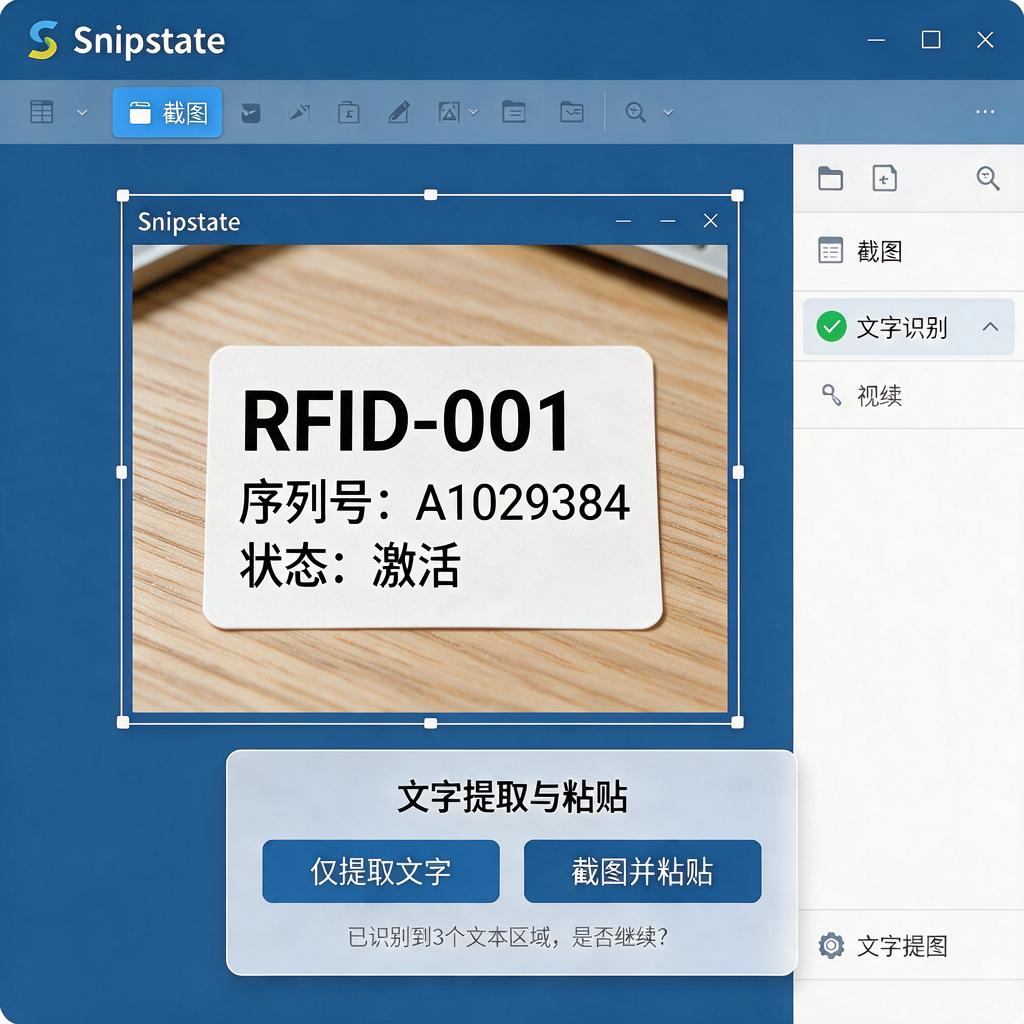Viewport: 1024px width, 1024px height.
Task: Select the 文字识别 side panel item
Action: (908, 327)
